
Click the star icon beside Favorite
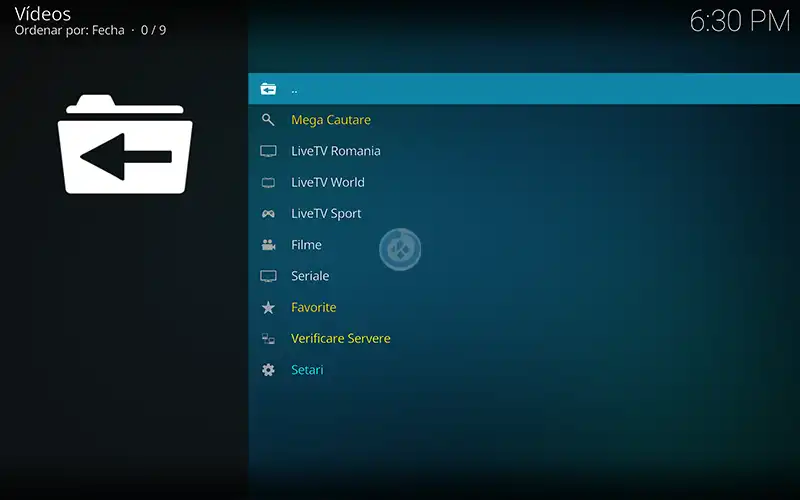point(268,308)
